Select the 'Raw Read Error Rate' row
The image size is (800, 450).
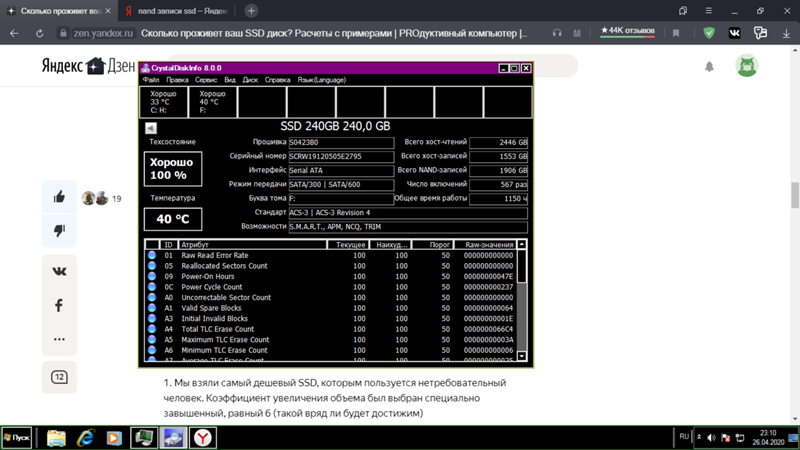point(330,255)
